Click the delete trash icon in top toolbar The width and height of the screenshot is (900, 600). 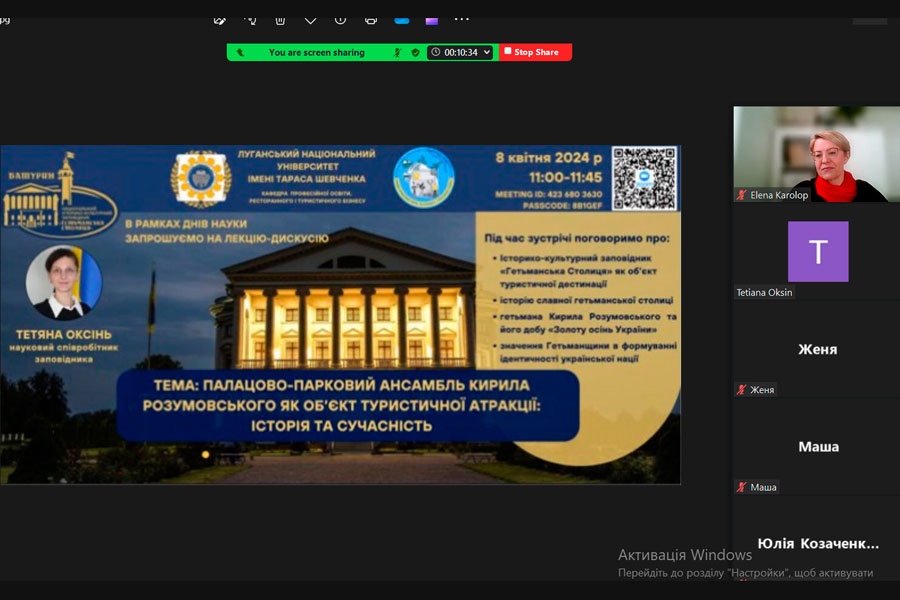coord(280,20)
